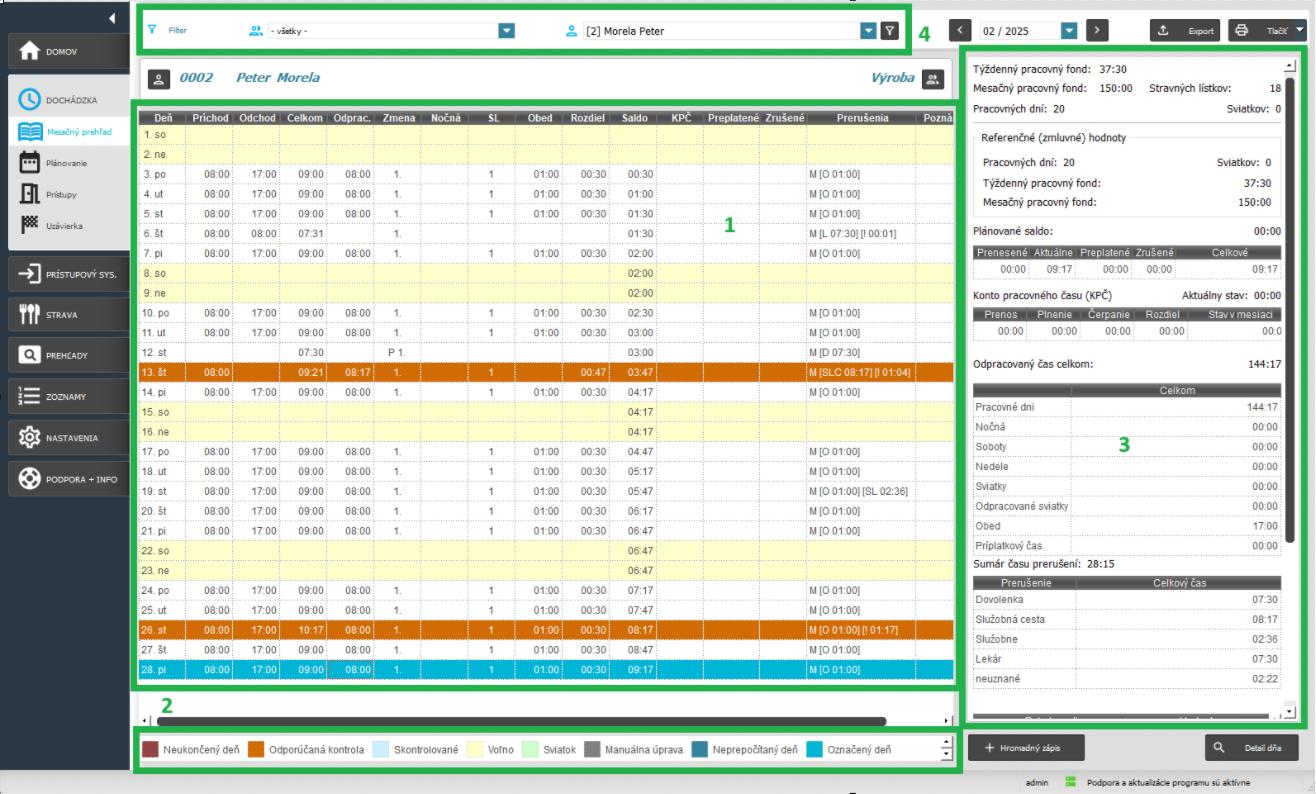Collapse the left sidebar with arrow icon
Image resolution: width=1316 pixels, height=794 pixels.
click(111, 18)
